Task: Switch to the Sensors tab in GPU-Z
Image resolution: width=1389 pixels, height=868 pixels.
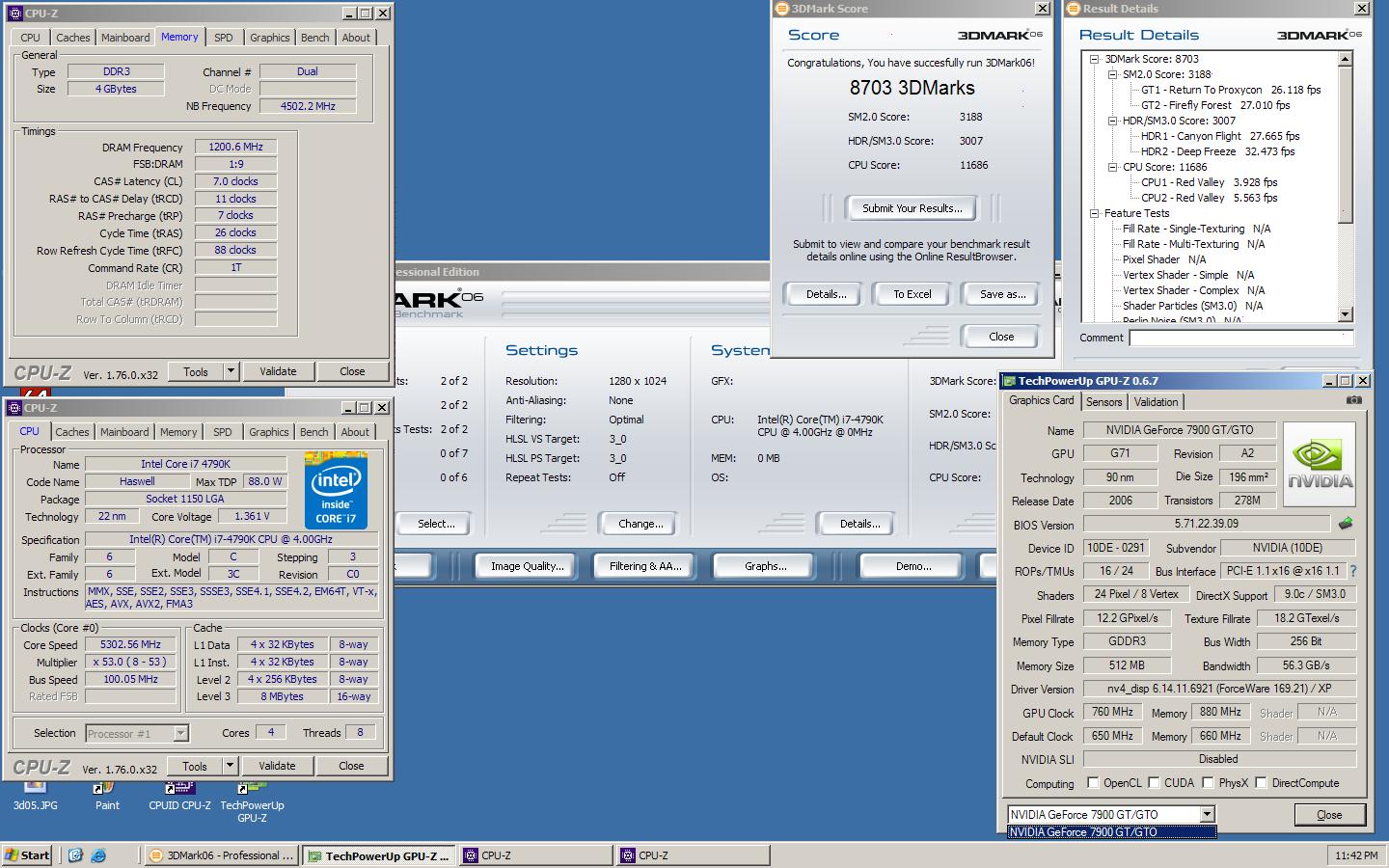Action: (x=1103, y=402)
